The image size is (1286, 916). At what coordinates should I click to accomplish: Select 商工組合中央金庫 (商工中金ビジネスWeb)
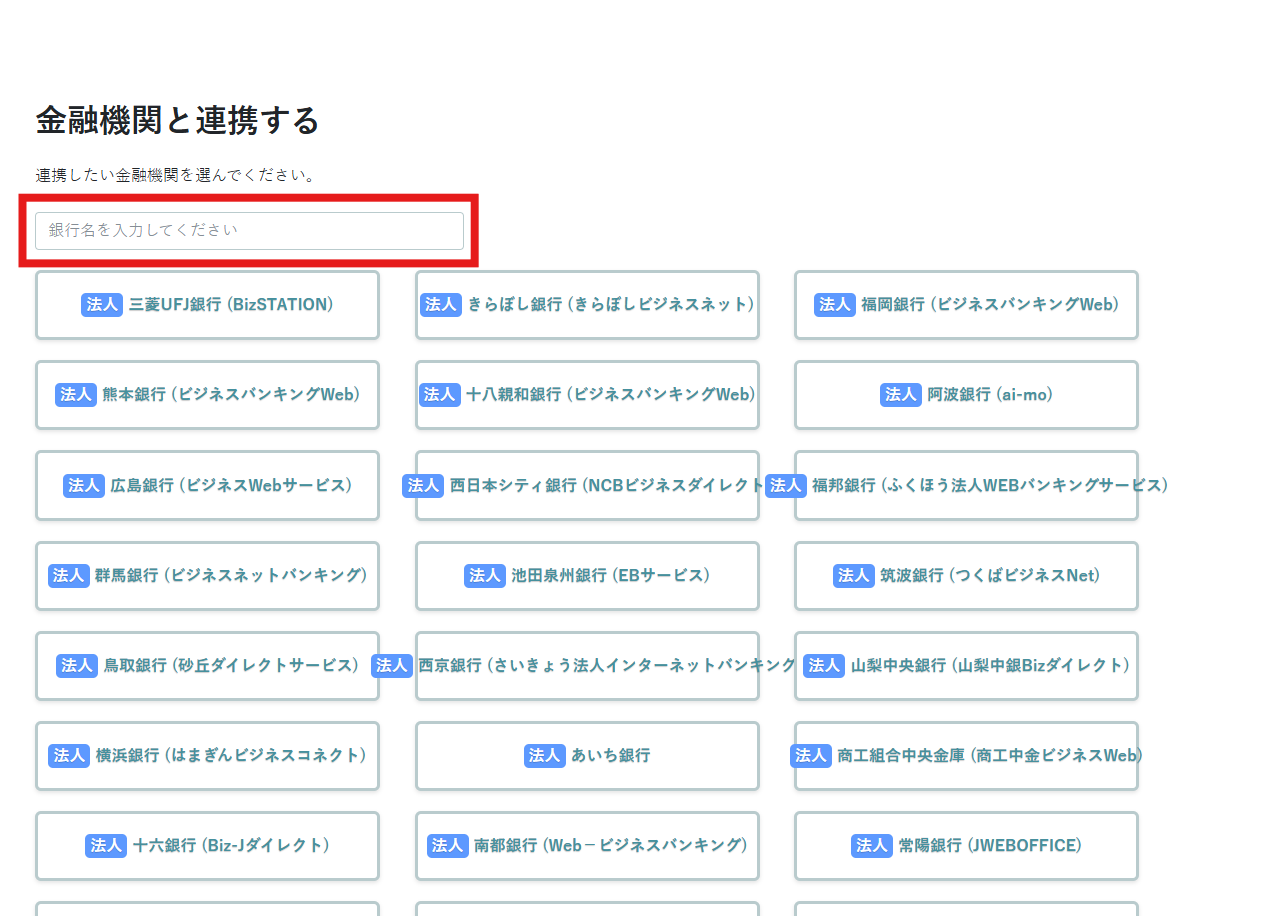966,756
